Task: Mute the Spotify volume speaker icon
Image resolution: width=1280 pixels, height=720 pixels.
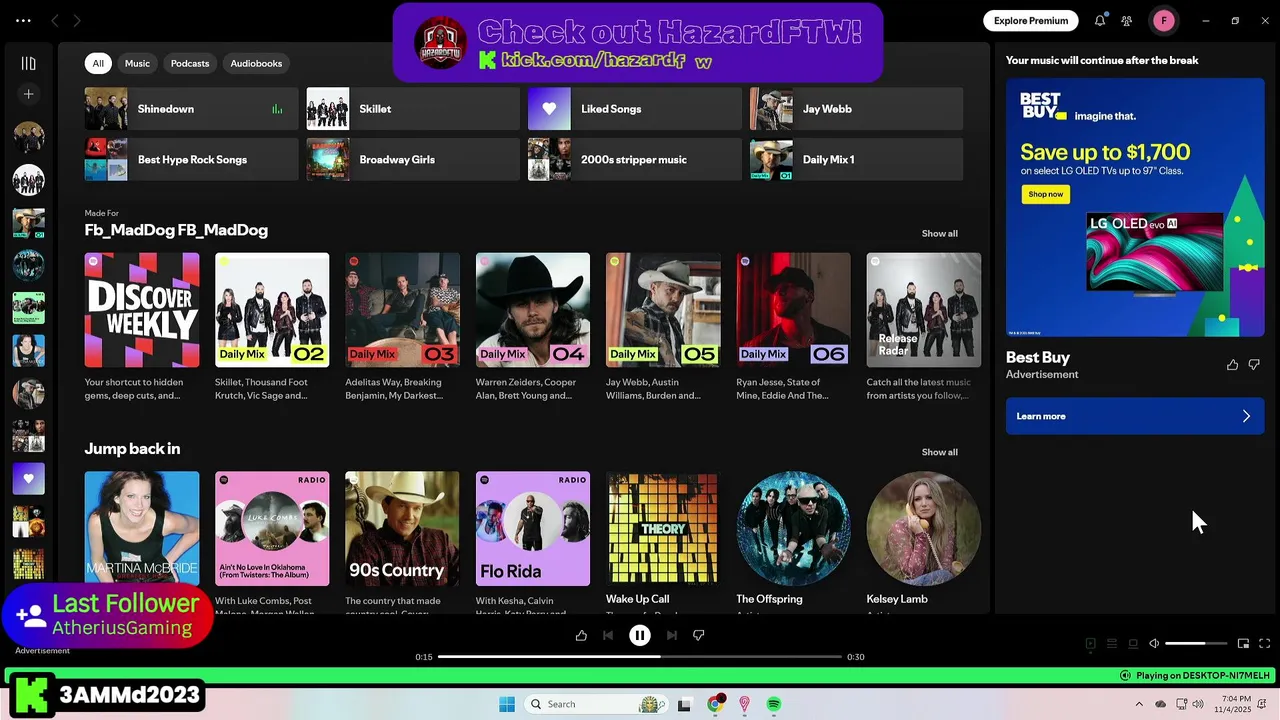Action: tap(1154, 644)
